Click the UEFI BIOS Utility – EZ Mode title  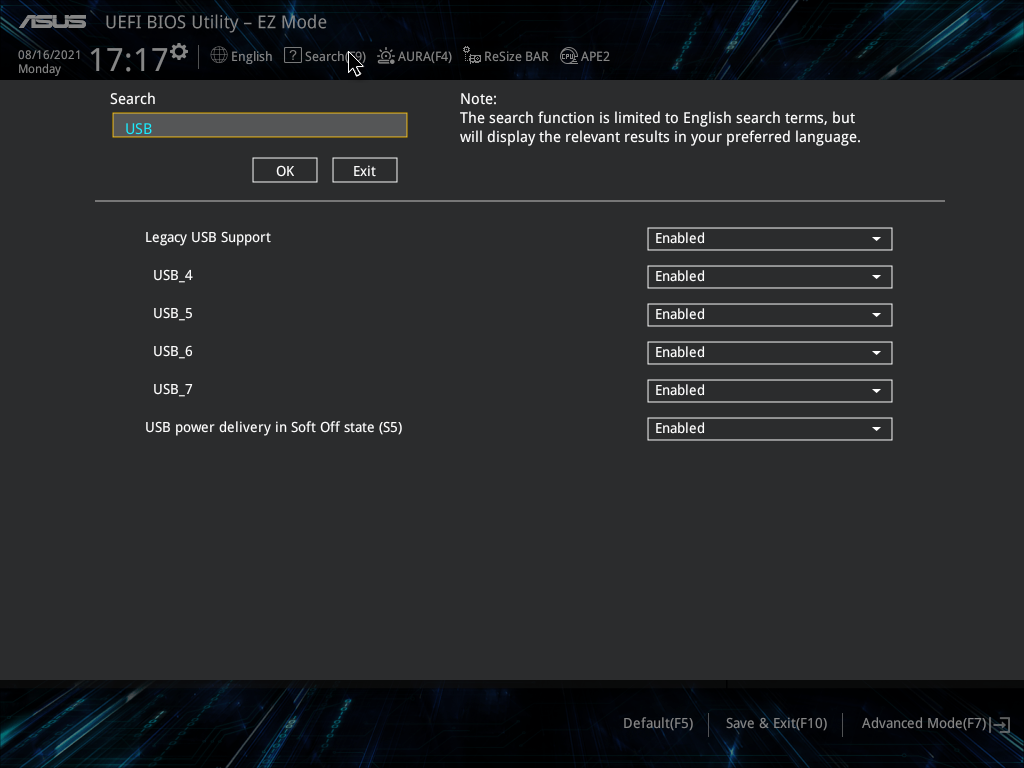(216, 22)
